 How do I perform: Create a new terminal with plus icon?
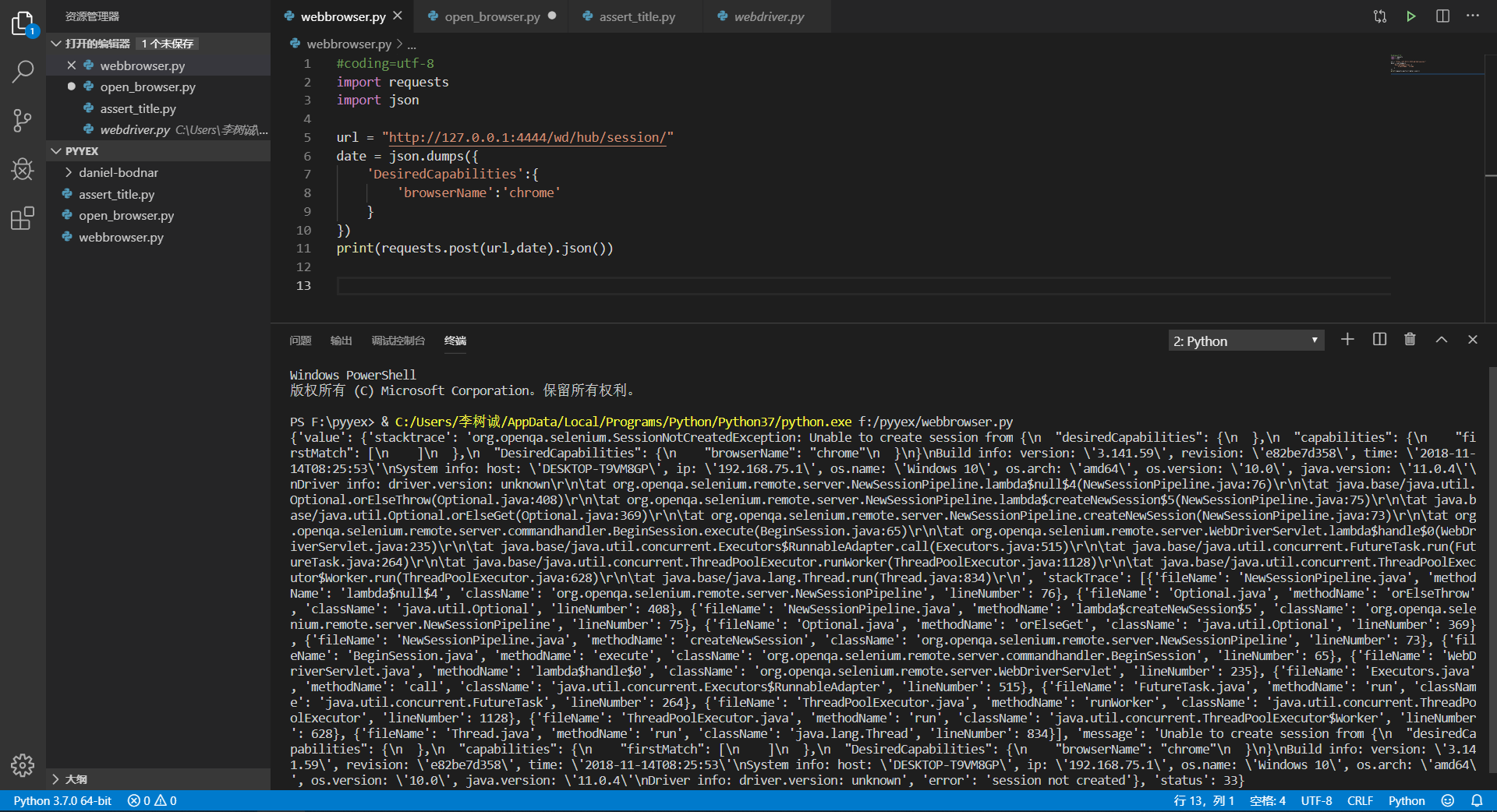pos(1347,340)
